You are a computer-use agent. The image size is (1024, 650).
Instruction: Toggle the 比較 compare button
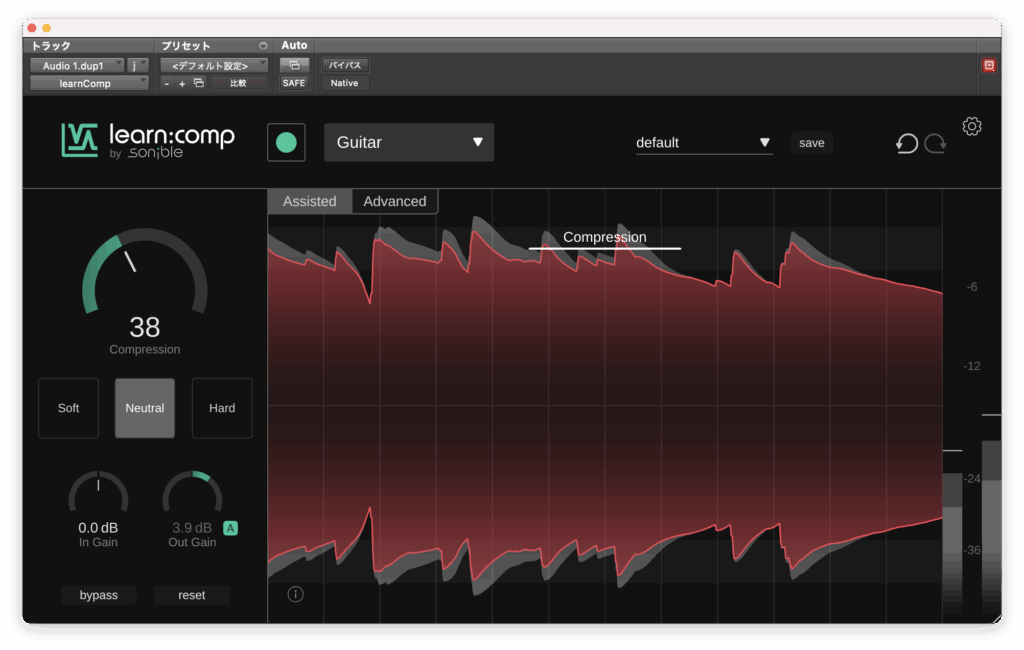tap(238, 83)
